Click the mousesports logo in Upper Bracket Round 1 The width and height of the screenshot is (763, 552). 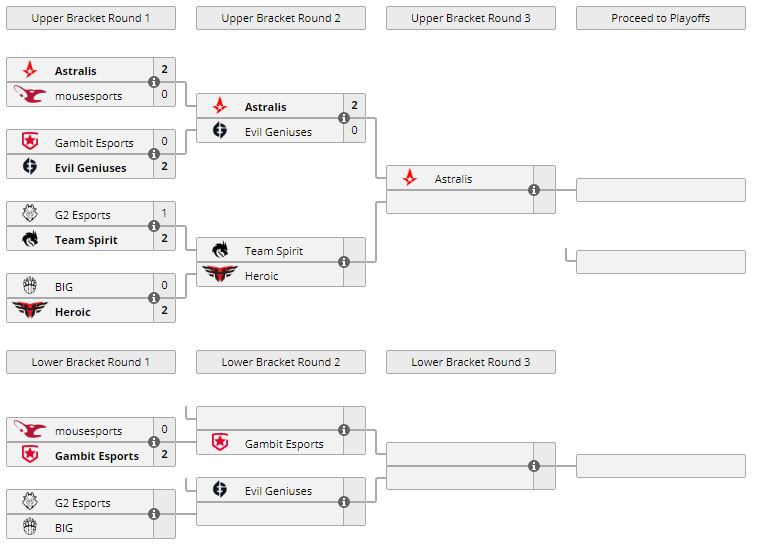coord(30,95)
